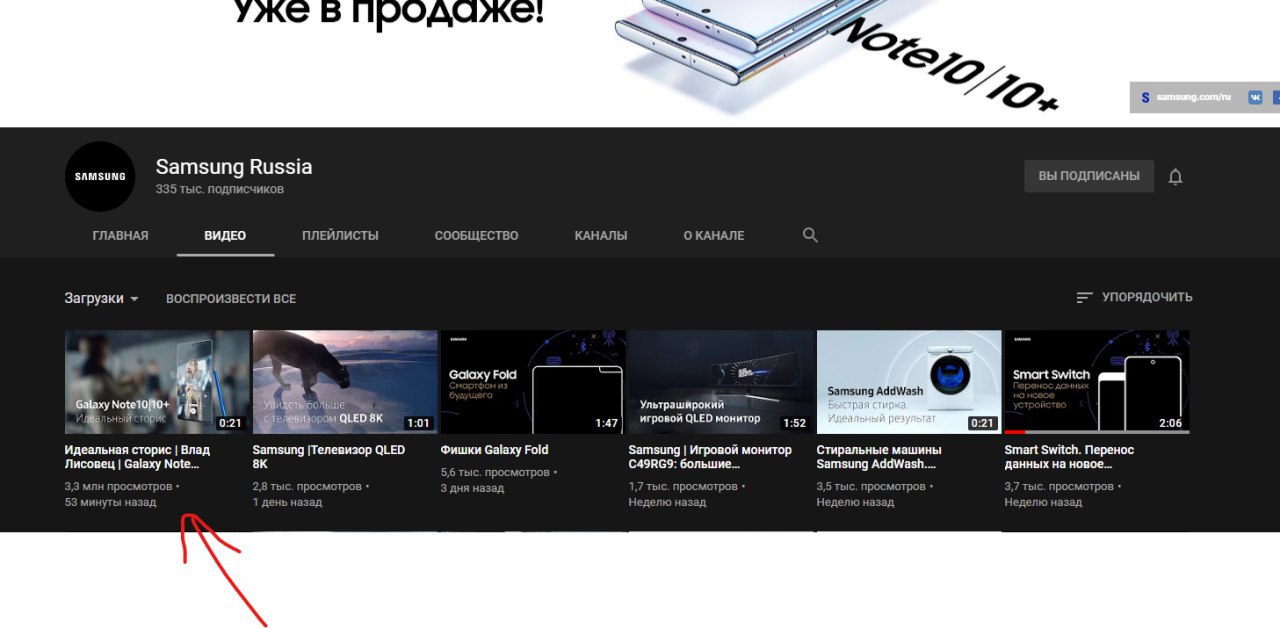1280x628 pixels.
Task: Click title 'Стиральные машины Samsung AddWash'
Action: click(879, 457)
